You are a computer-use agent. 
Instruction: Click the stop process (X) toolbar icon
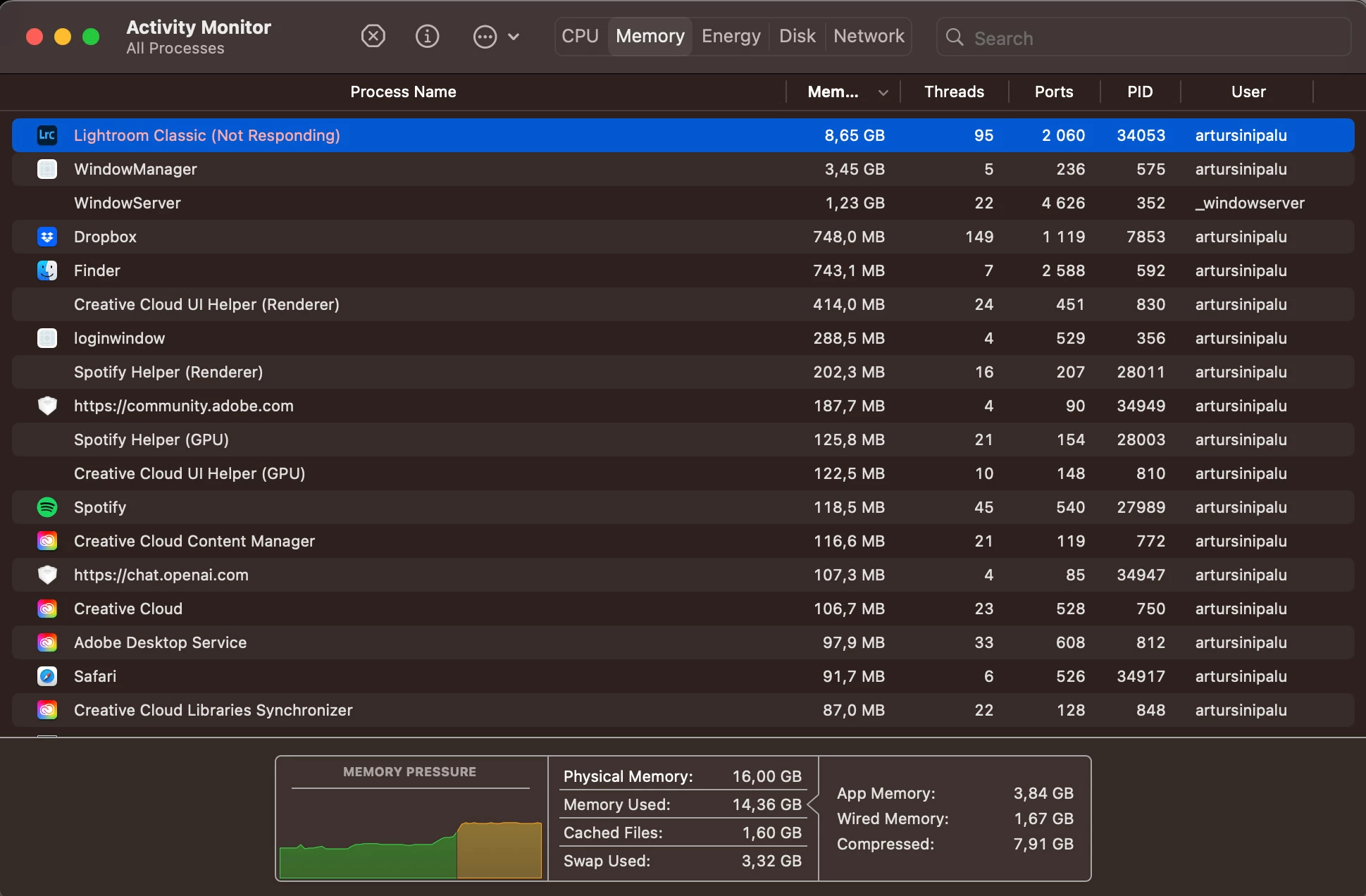(373, 36)
